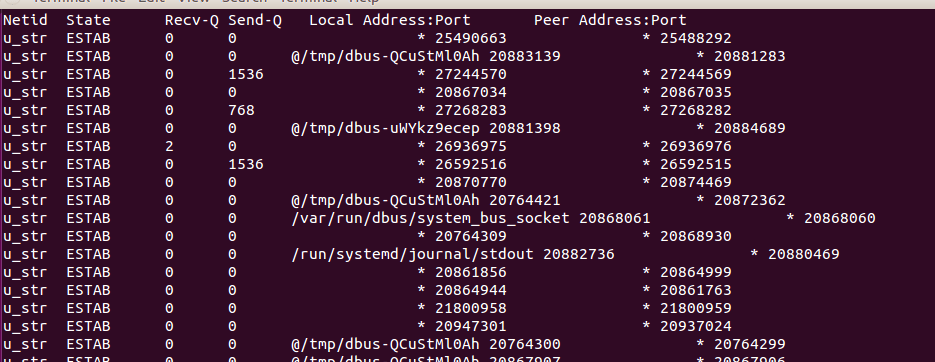Click local port number 21800958
935x362 pixels.
pos(470,308)
